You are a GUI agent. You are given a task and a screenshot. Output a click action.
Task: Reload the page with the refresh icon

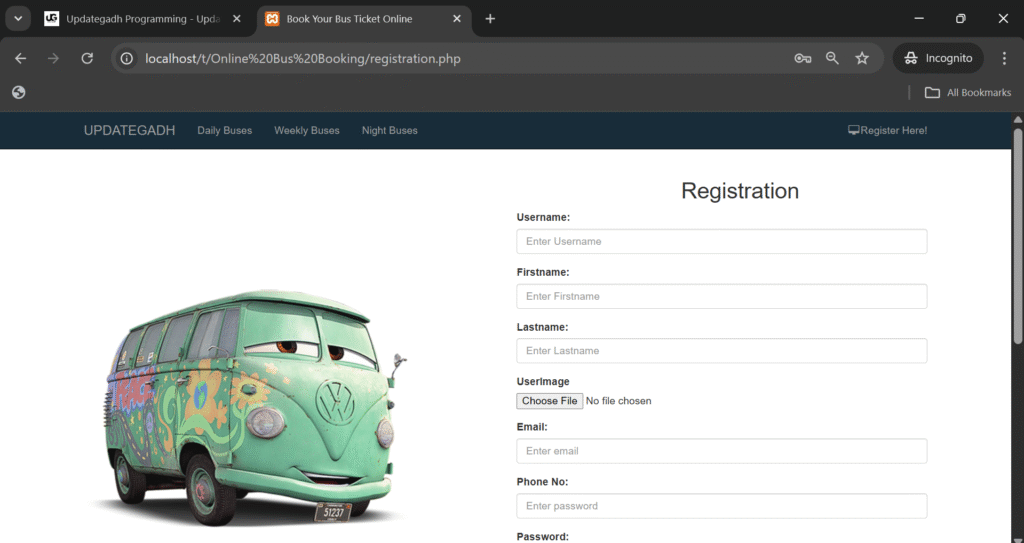[x=87, y=58]
